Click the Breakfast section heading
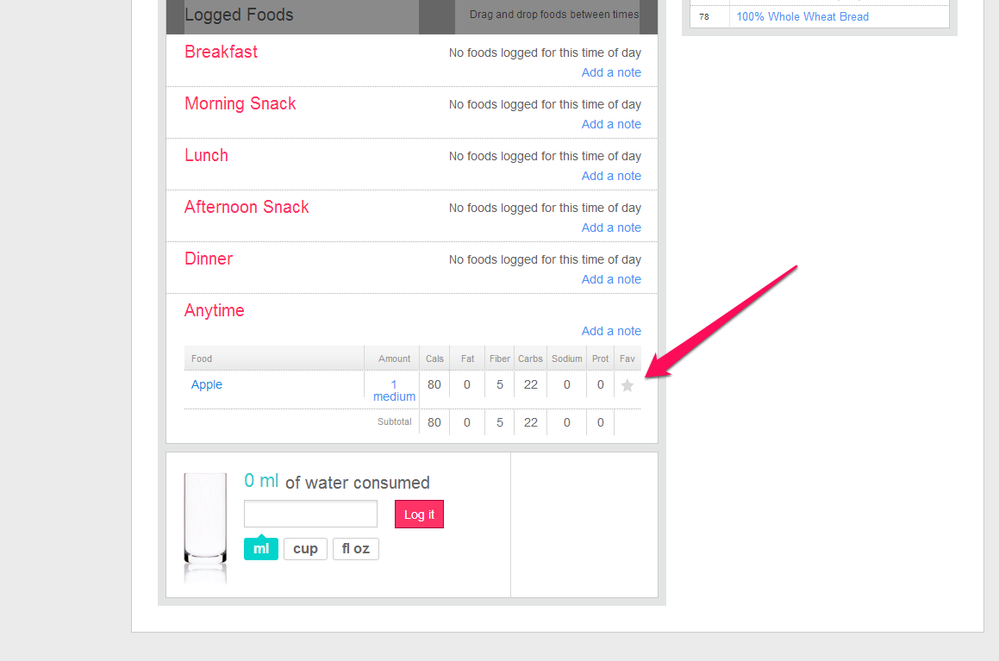999x661 pixels. [221, 52]
